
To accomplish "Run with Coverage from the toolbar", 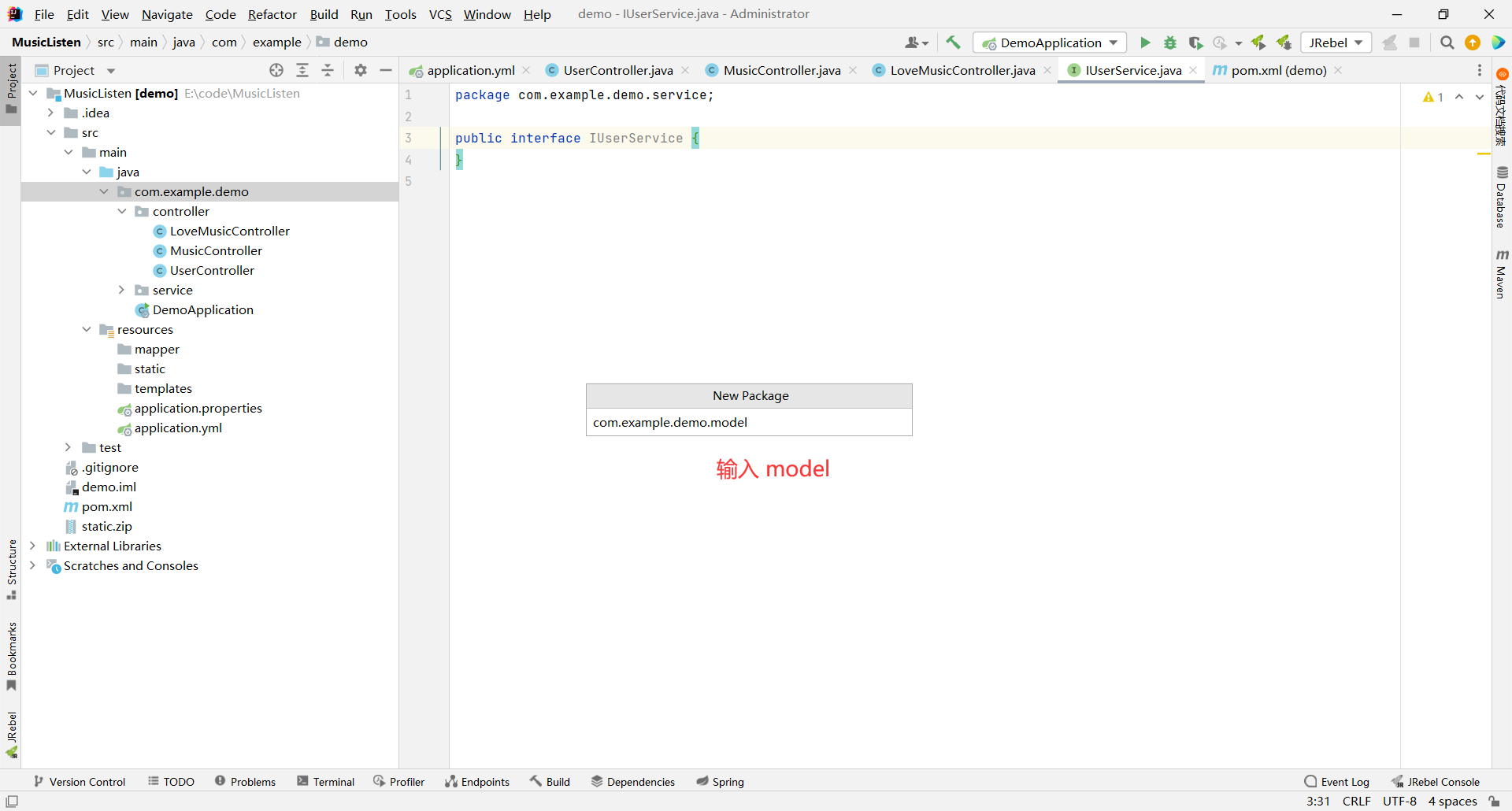I will tap(1195, 43).
